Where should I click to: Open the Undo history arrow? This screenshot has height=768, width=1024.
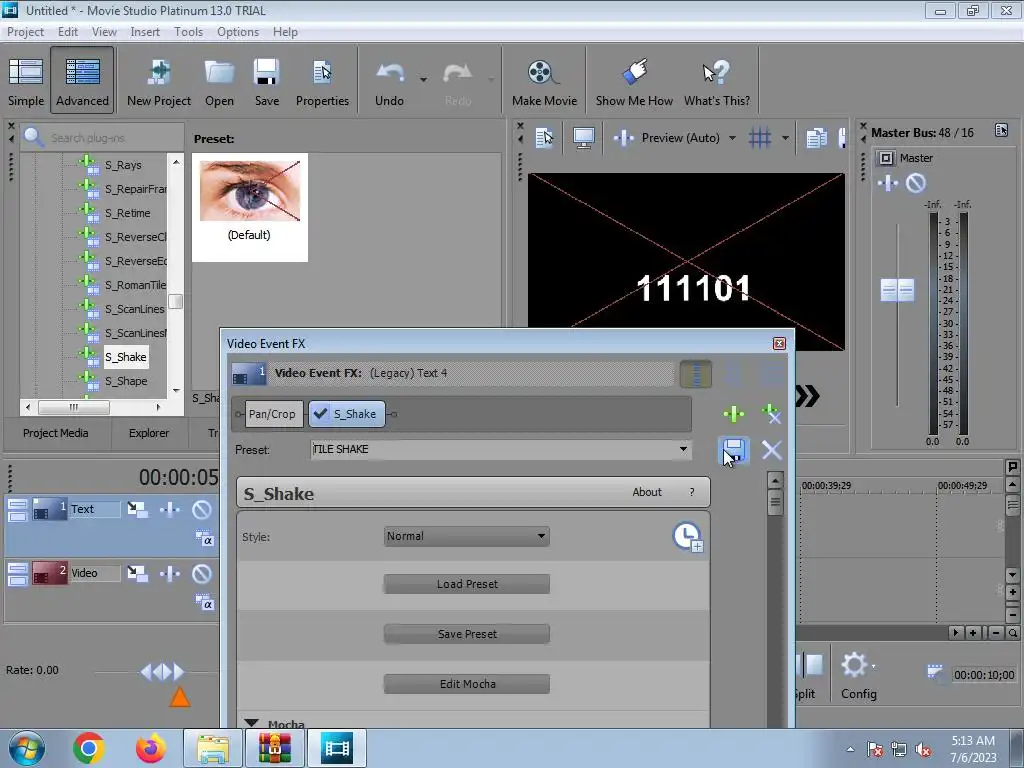tap(423, 80)
